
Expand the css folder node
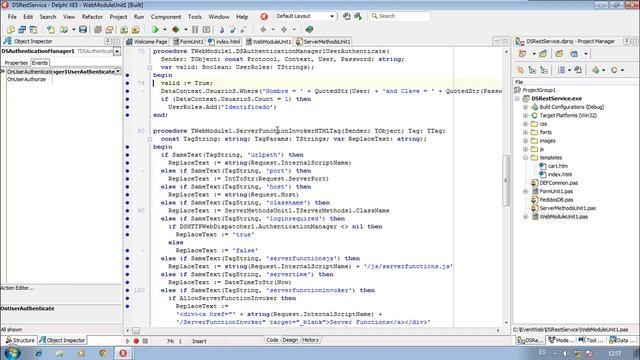tap(526, 124)
